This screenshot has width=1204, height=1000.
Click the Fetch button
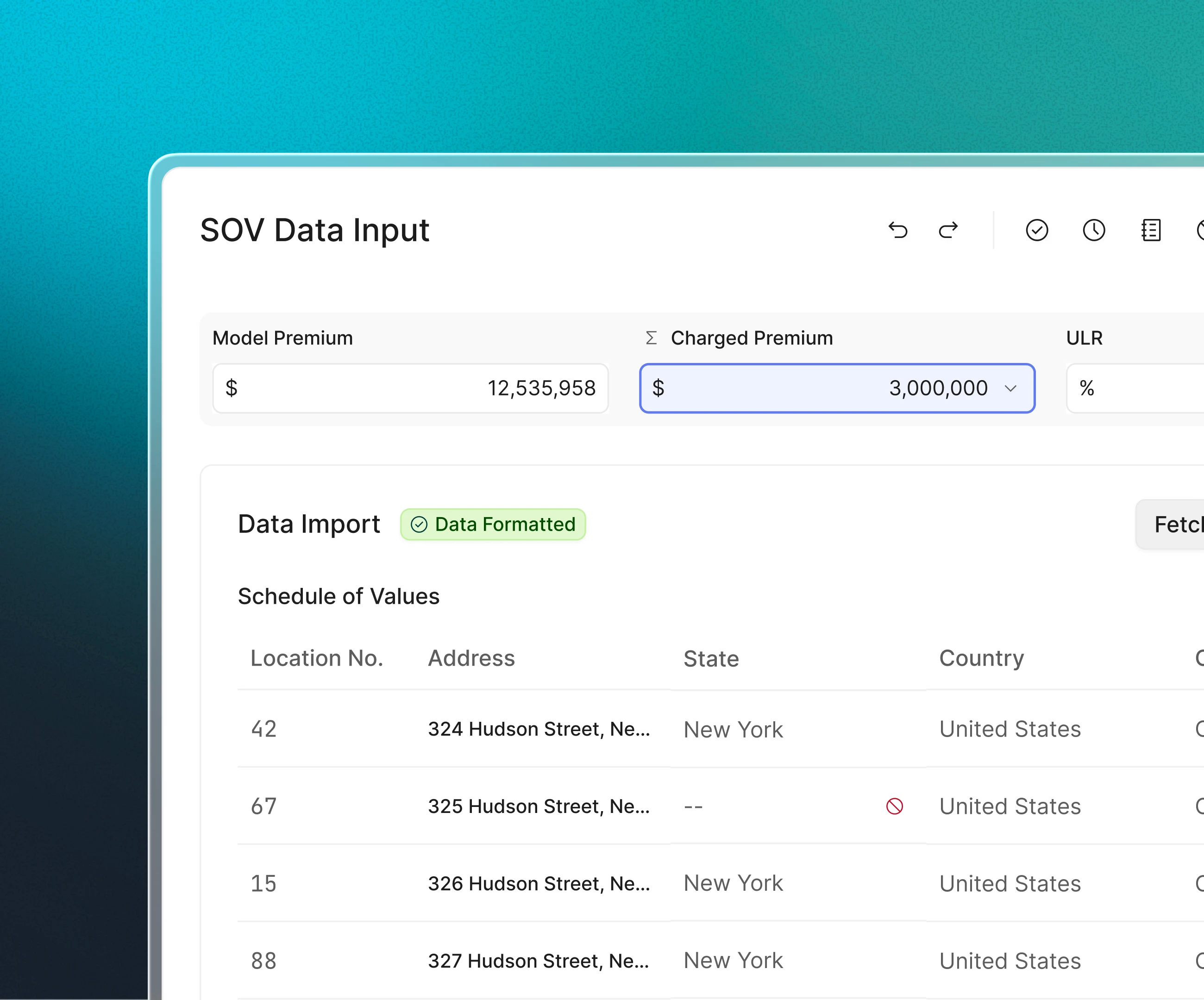coord(1170,525)
